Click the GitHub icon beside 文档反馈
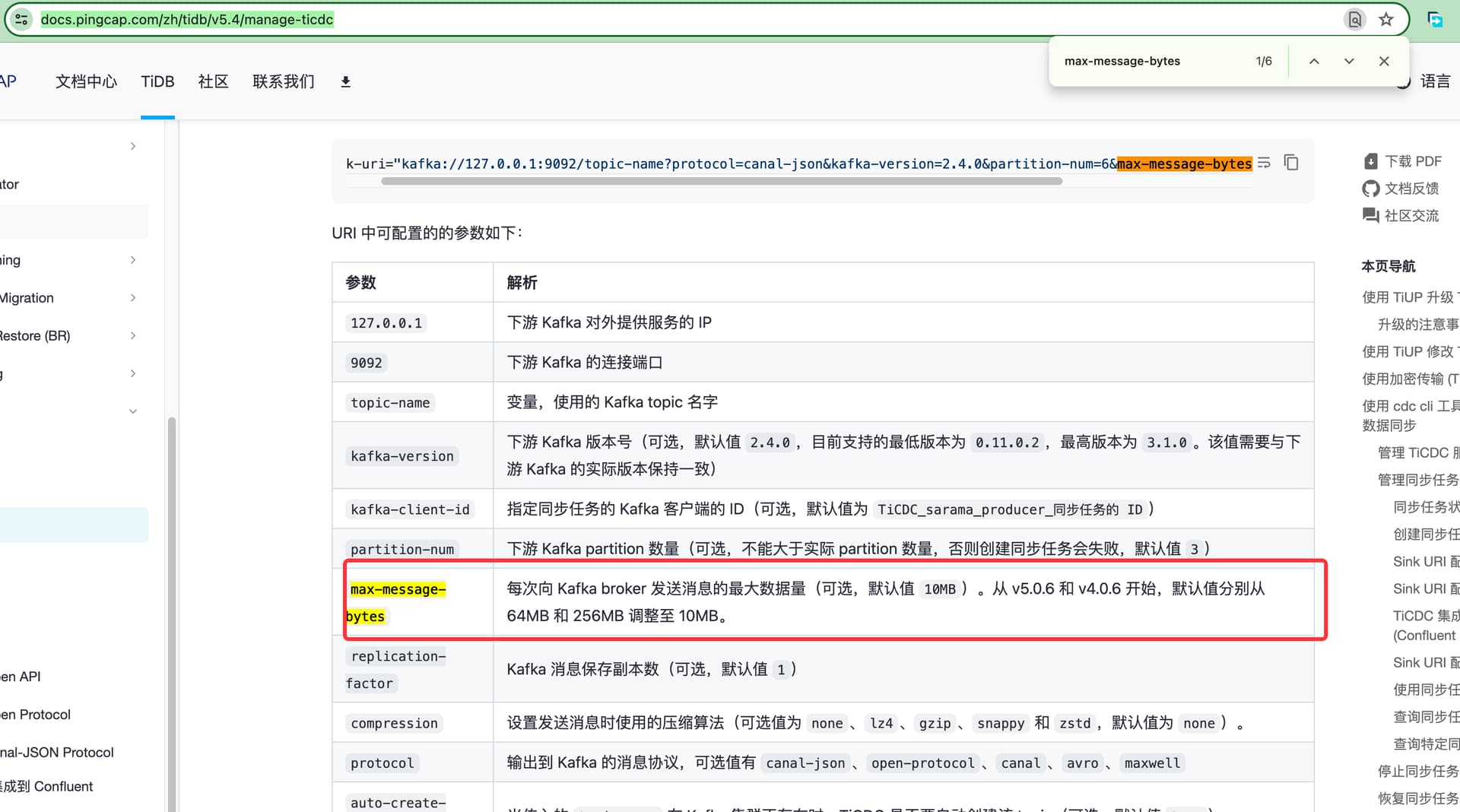 pos(1370,189)
